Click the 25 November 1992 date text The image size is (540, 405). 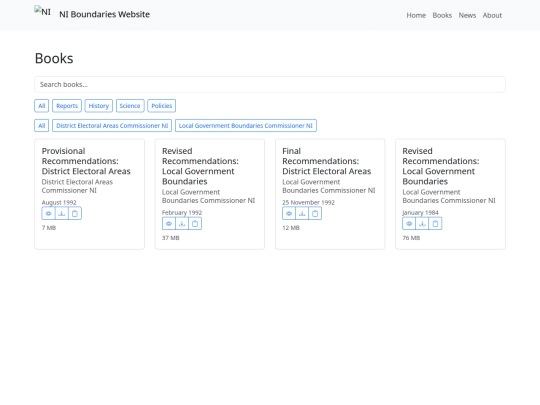click(x=308, y=202)
